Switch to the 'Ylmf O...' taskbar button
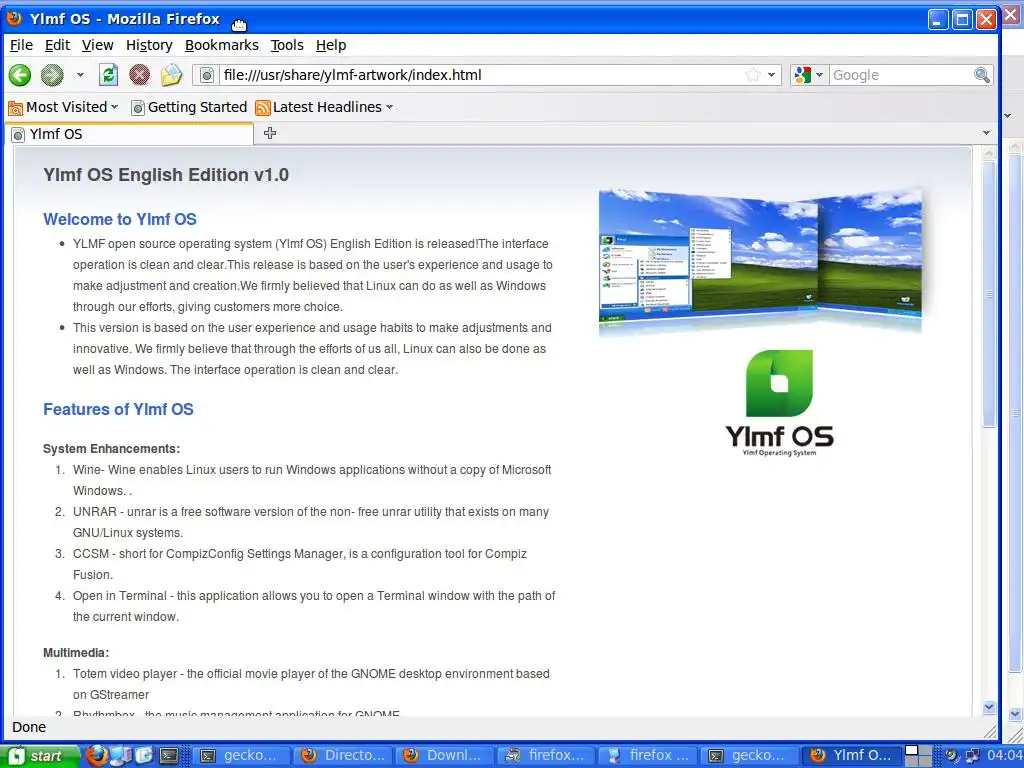The height and width of the screenshot is (768, 1024). click(852, 756)
